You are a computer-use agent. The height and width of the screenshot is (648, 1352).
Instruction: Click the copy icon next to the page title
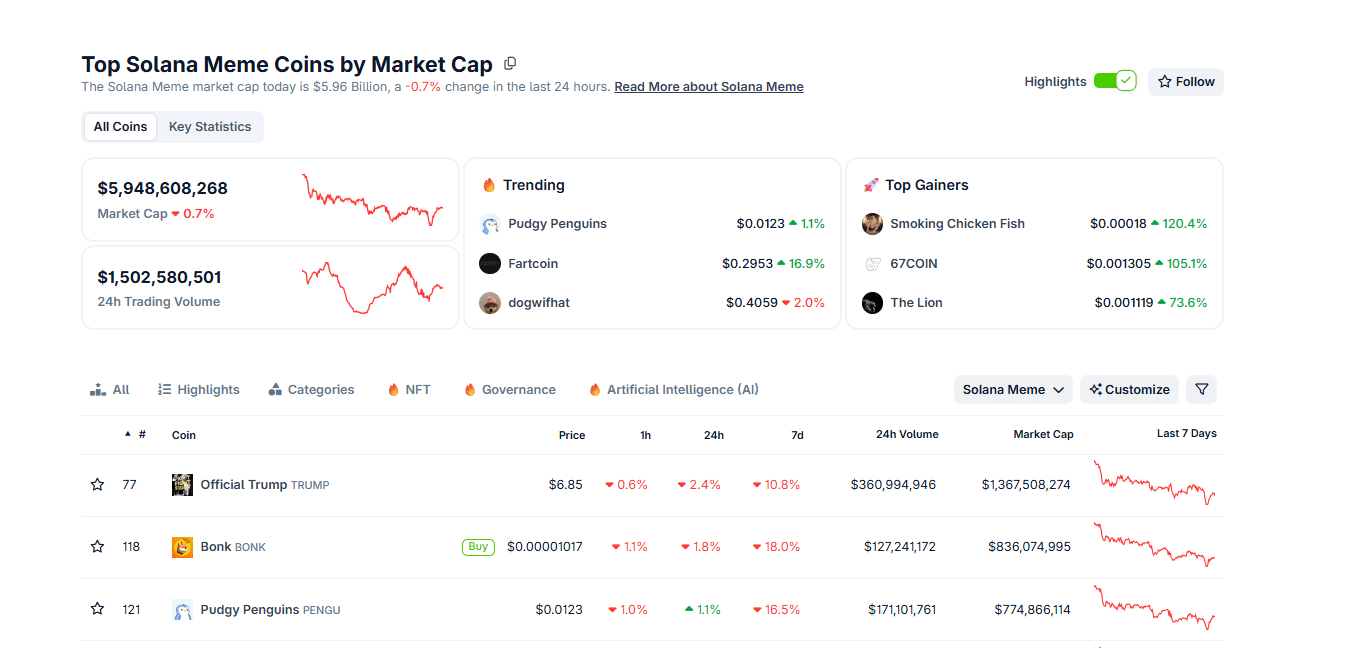[x=510, y=63]
